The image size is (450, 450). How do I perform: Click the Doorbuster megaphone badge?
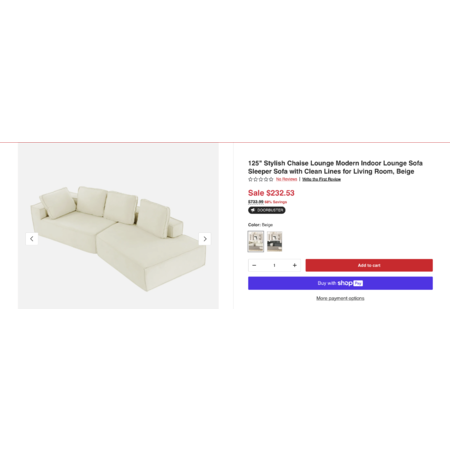point(267,210)
